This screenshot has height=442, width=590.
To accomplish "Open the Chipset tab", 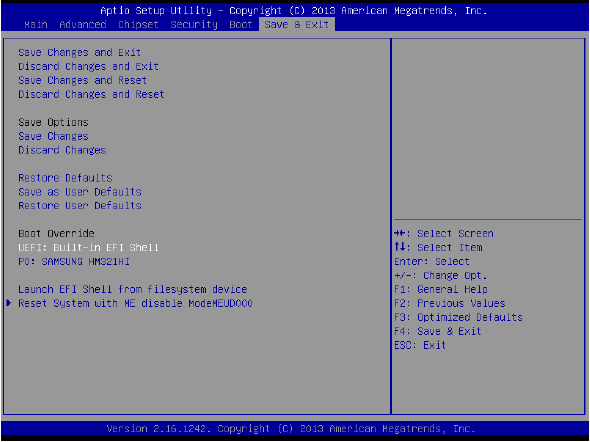I will click(x=138, y=25).
